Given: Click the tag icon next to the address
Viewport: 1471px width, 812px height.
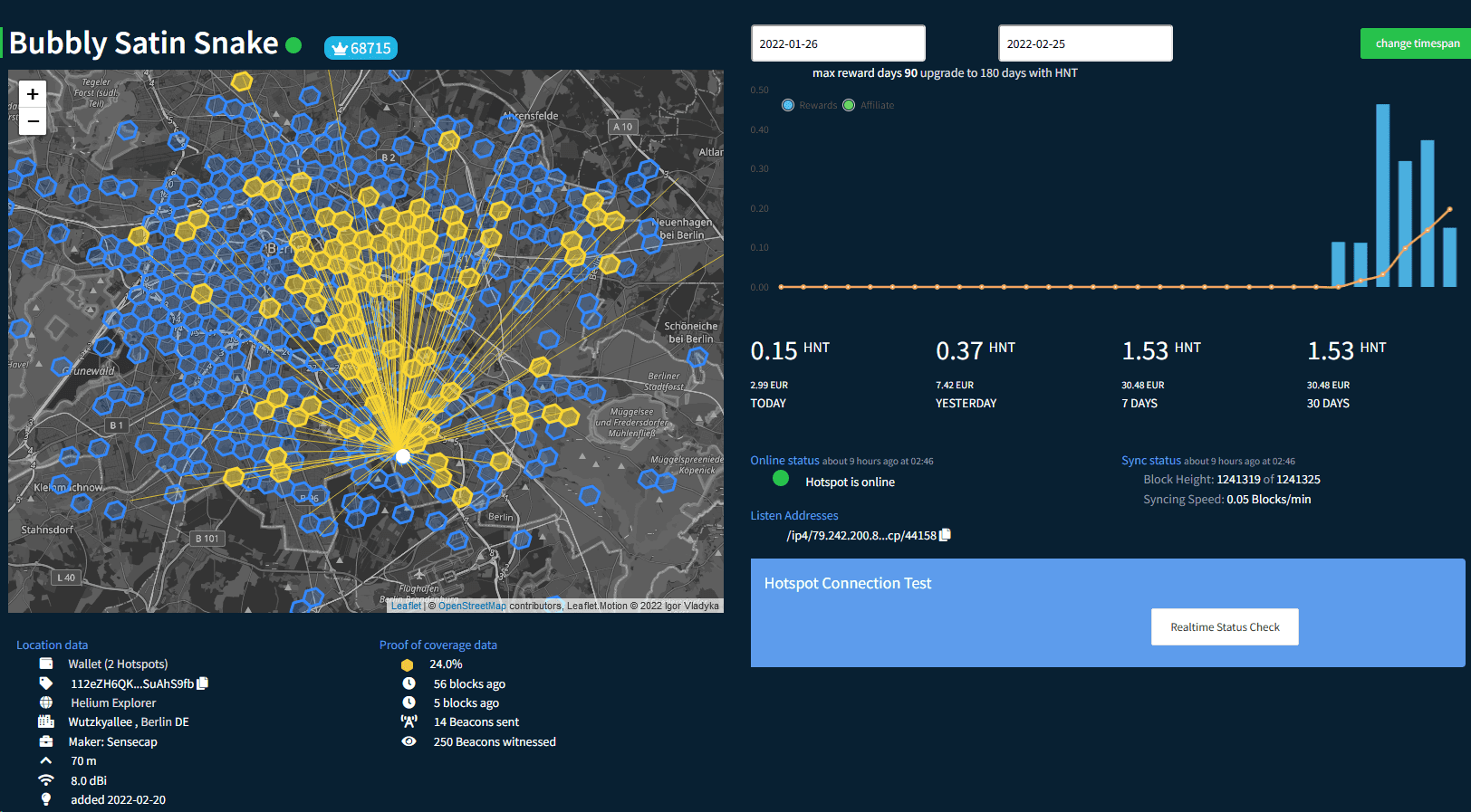Looking at the screenshot, I should point(46,683).
